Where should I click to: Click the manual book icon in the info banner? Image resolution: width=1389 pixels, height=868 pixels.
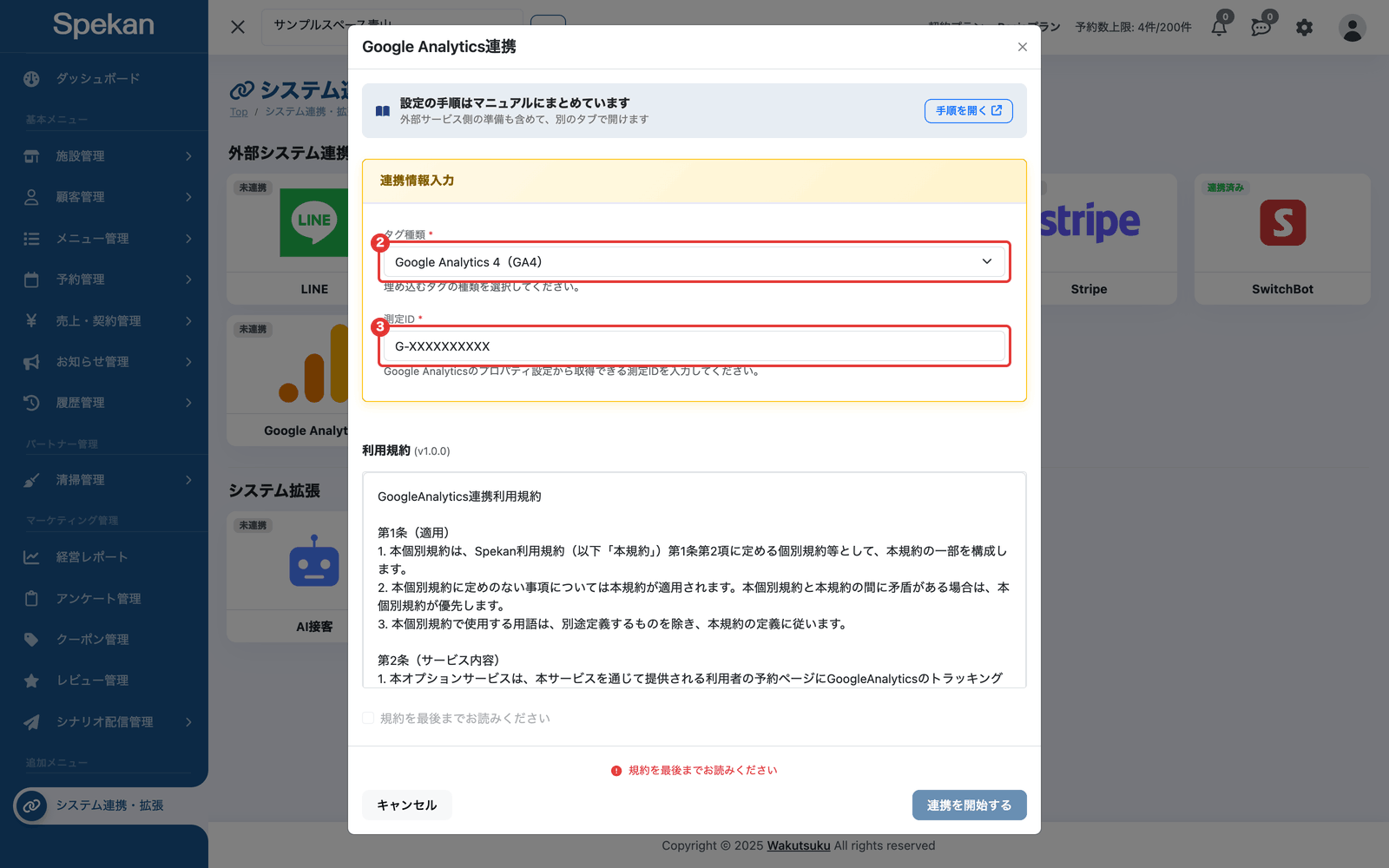pos(382,111)
